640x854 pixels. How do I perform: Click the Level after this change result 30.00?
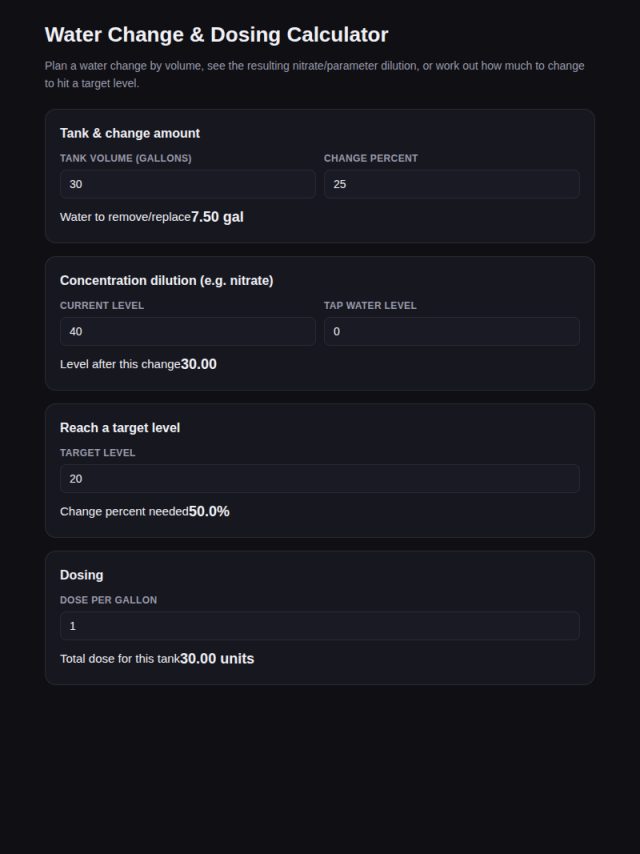click(199, 364)
